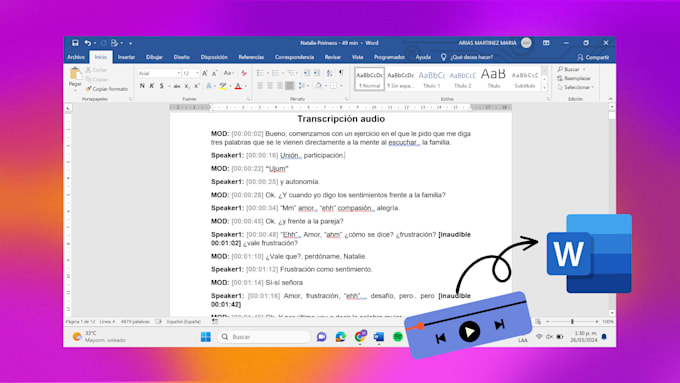The width and height of the screenshot is (680, 383).
Task: Expand the Buscar dropdown arrow
Action: click(584, 69)
